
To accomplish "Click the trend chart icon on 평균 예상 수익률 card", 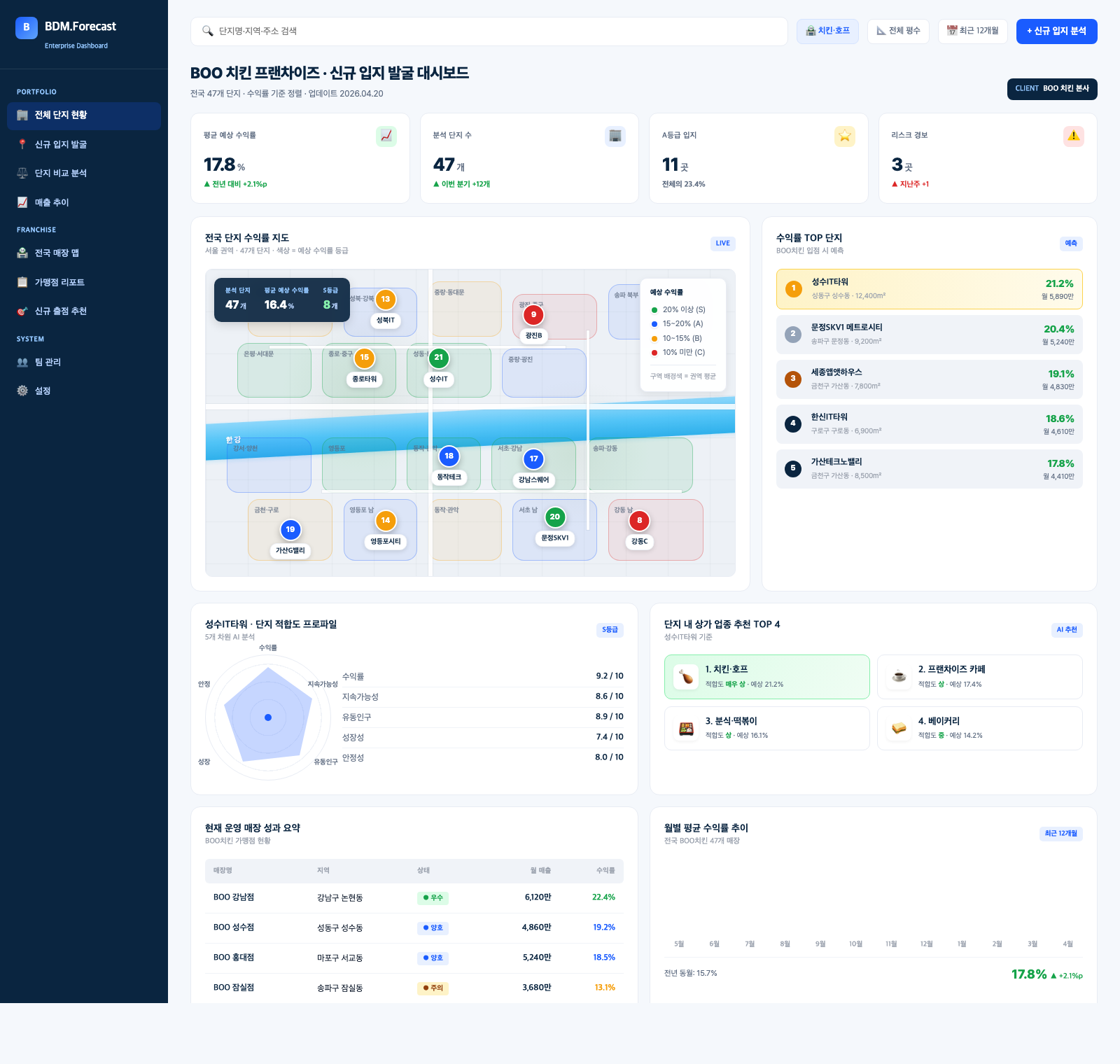I will coord(386,136).
